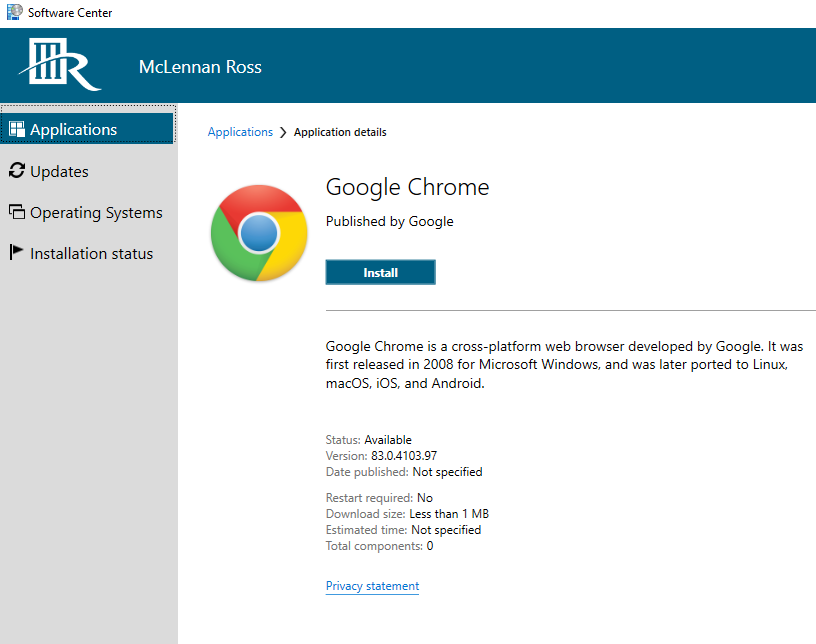Screen dimensions: 816x644
Task: Click the breadcrumb chevron separator
Action: (x=283, y=133)
